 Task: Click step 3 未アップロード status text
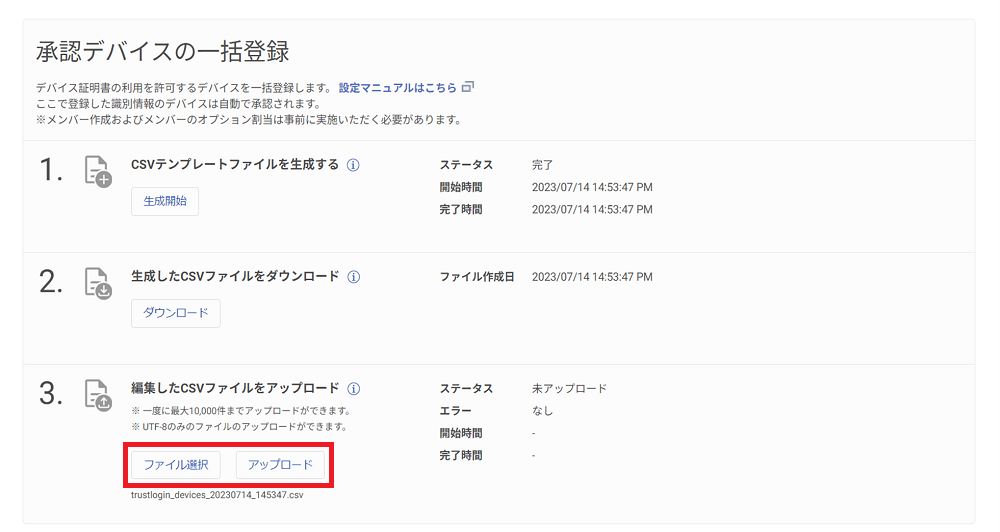coord(569,388)
